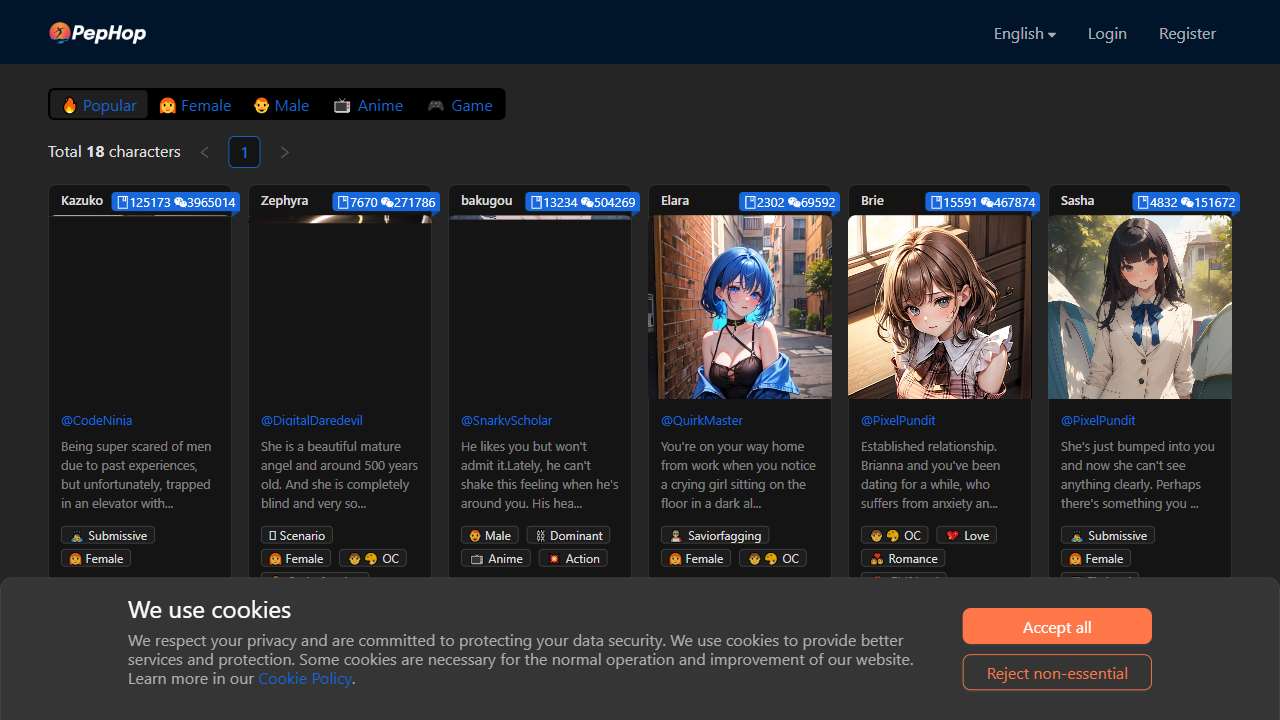Go to previous page arrow
The height and width of the screenshot is (720, 1280).
pyautogui.click(x=205, y=152)
